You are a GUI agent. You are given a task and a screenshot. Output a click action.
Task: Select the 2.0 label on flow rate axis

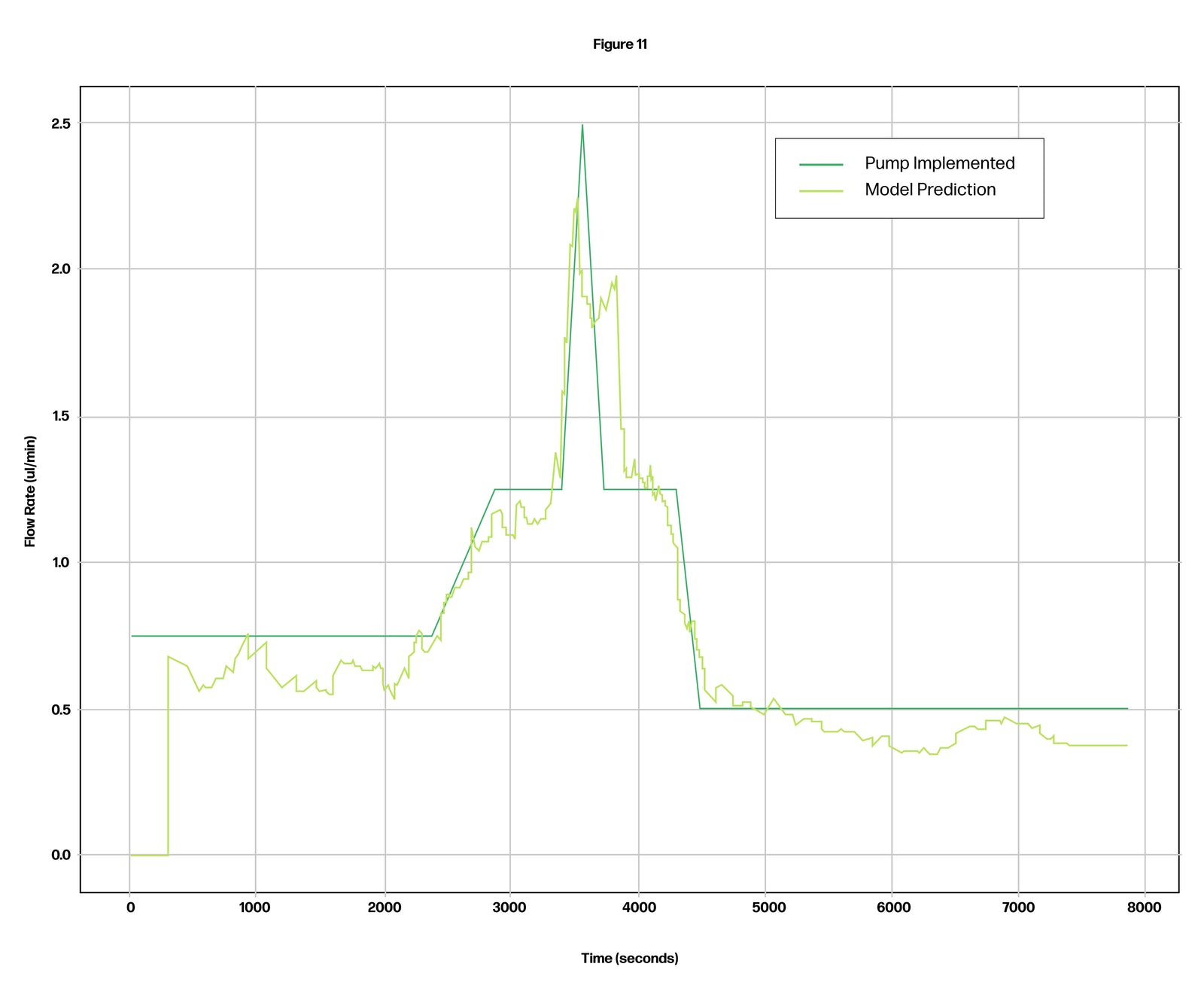[60, 269]
